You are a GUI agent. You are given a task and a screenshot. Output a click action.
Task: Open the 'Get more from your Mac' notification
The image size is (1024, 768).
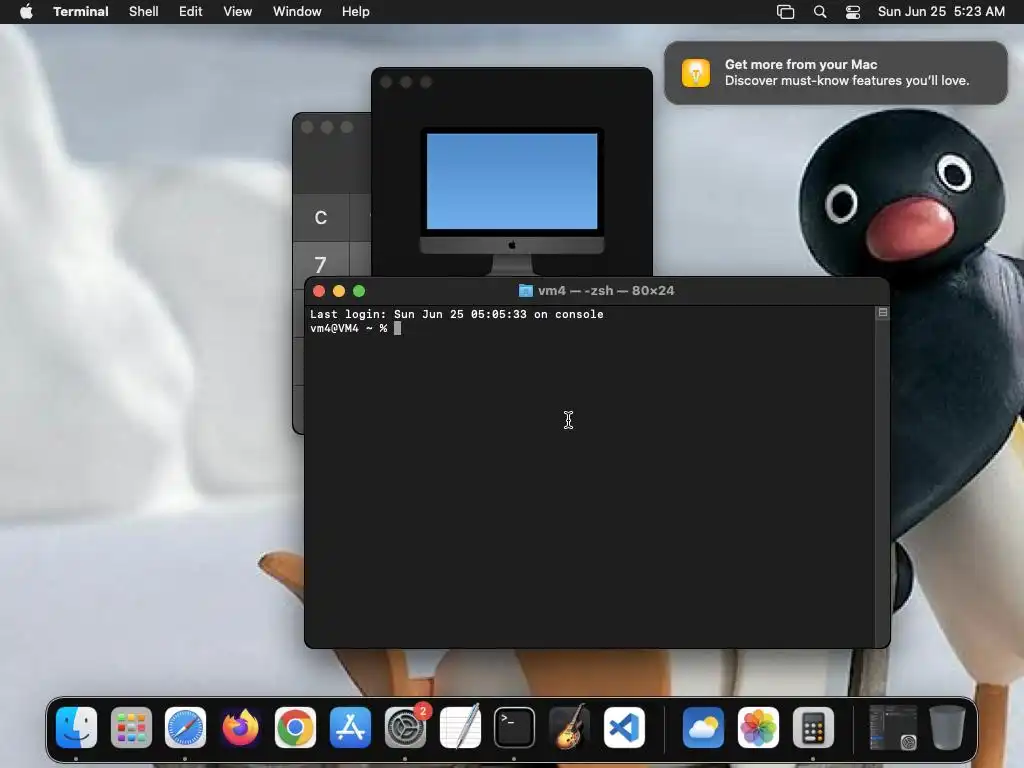(836, 72)
